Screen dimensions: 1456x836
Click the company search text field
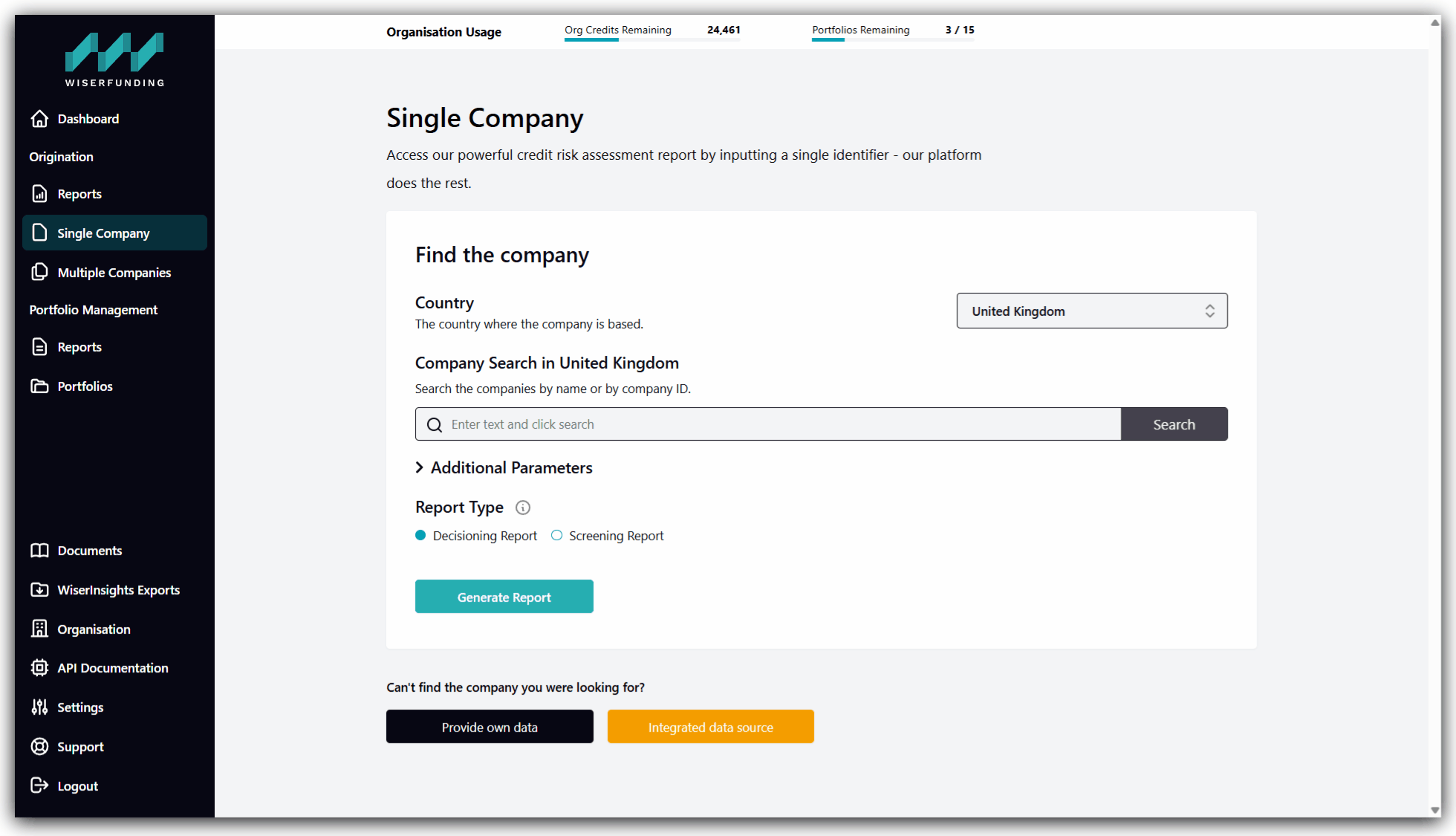point(768,424)
